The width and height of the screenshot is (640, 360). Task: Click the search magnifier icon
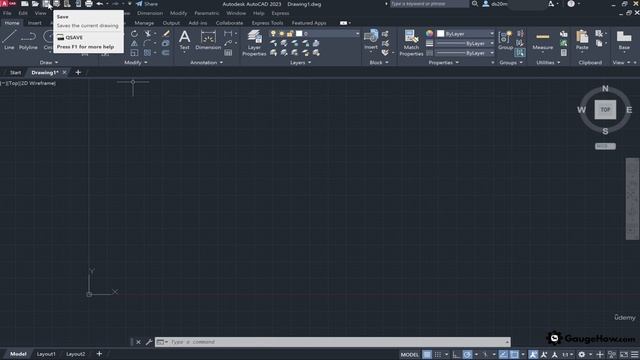(475, 4)
